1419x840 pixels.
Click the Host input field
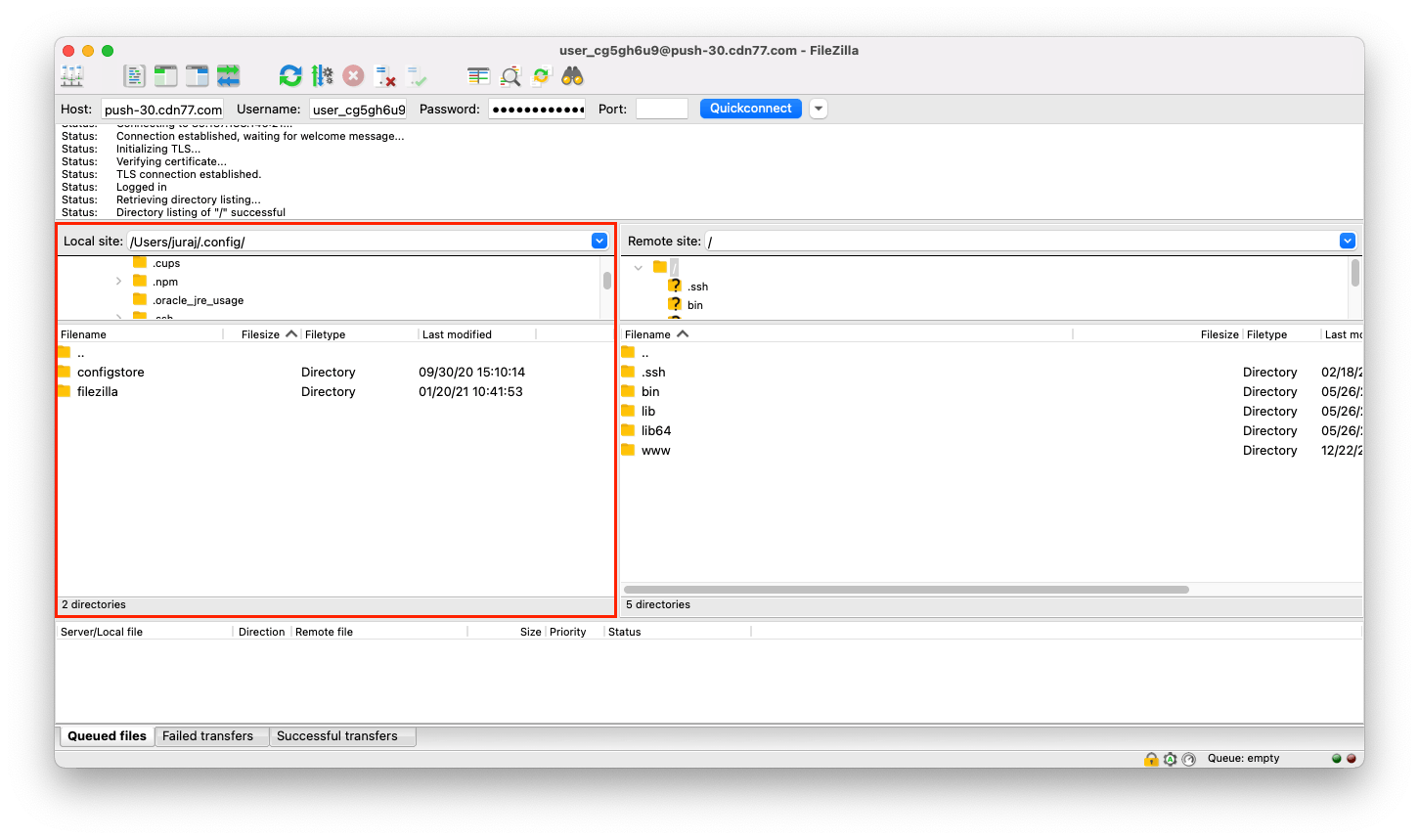(x=162, y=109)
